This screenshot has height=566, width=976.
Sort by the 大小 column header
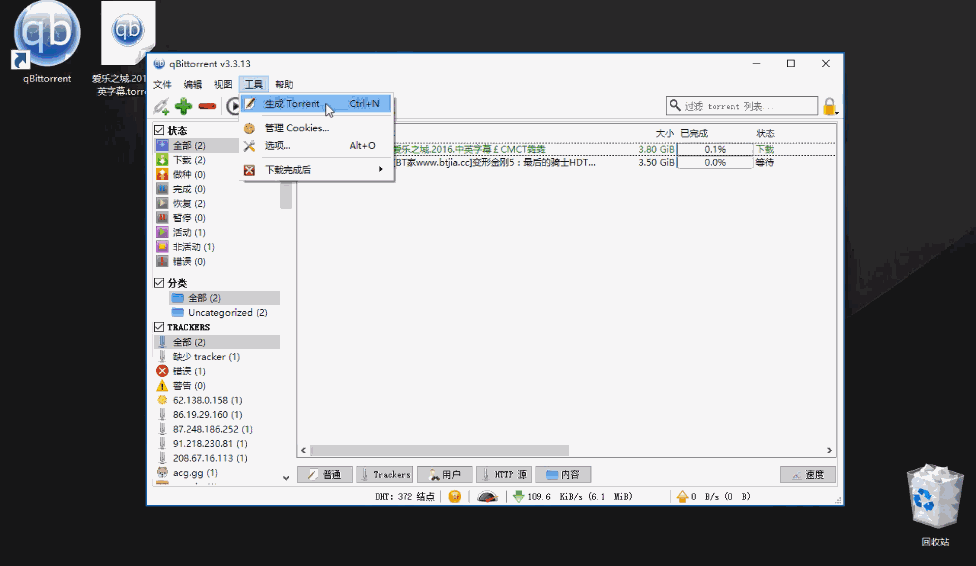[665, 133]
